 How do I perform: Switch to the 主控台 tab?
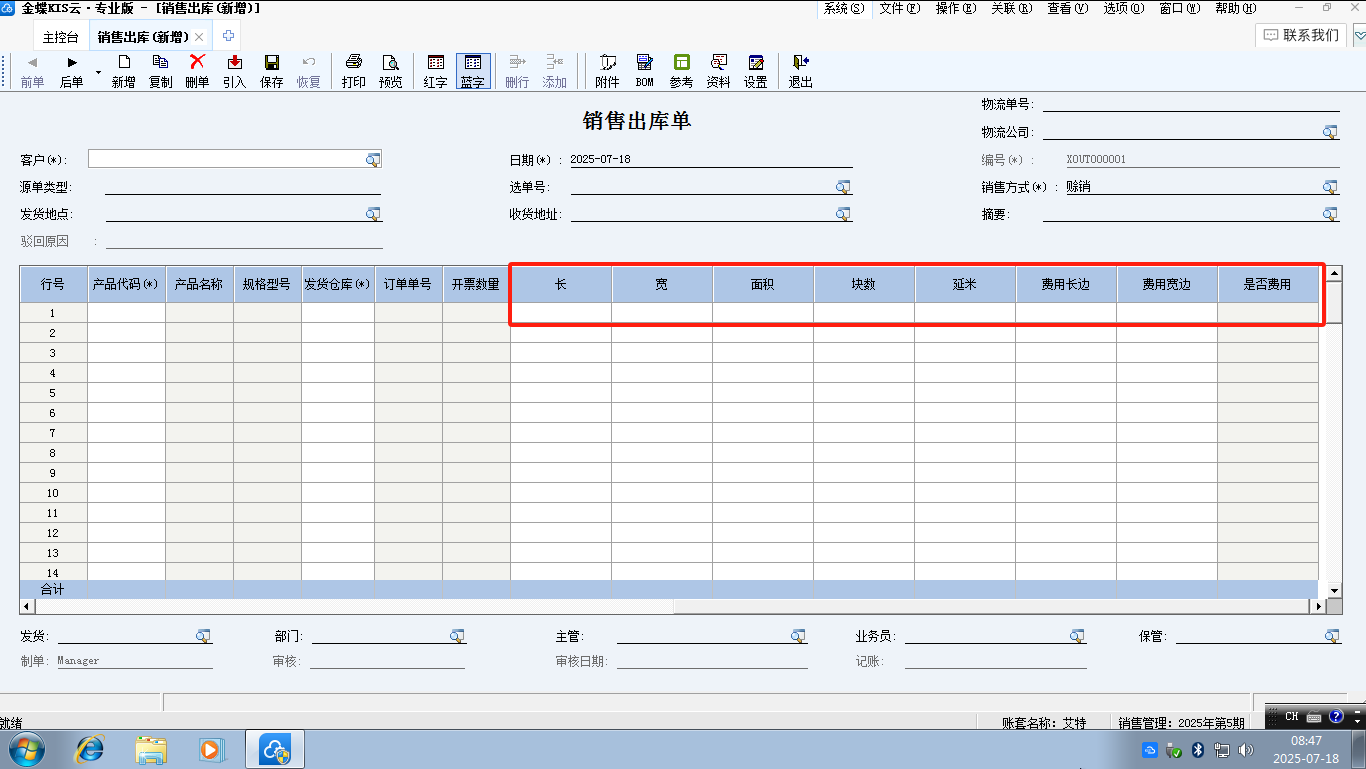(61, 37)
